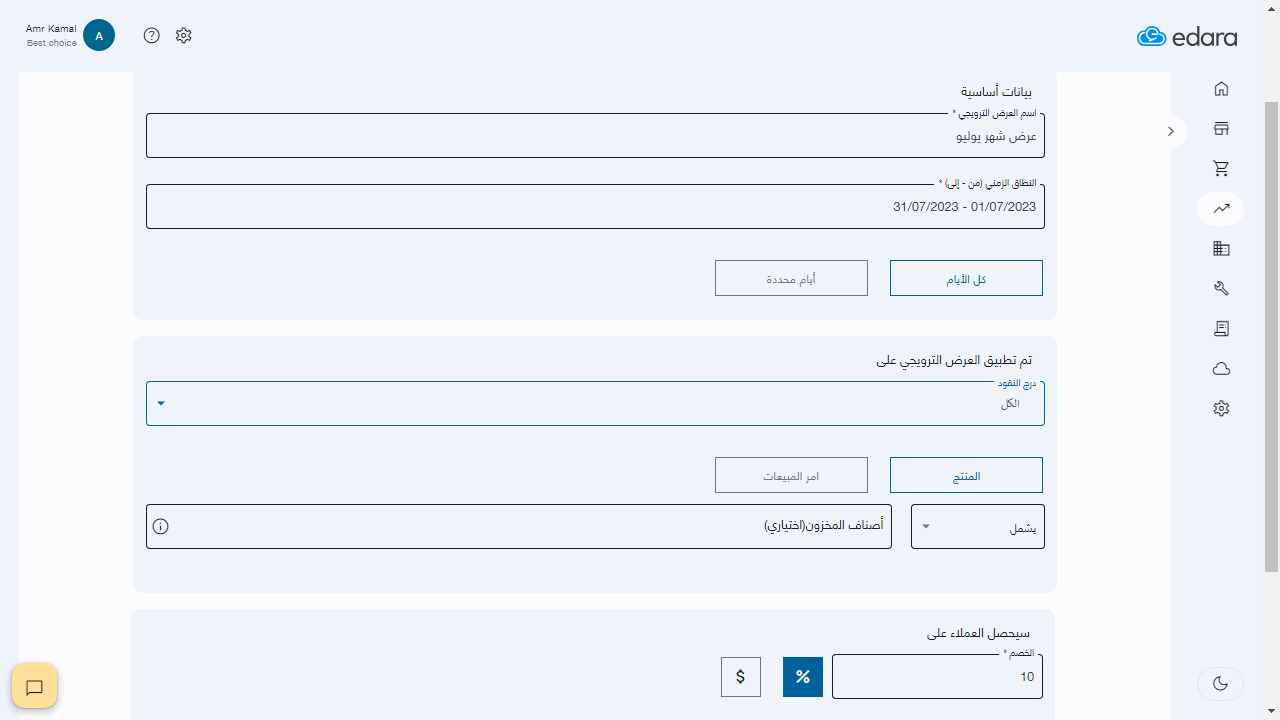Click the promotion name input field
Viewport: 1280px width, 720px height.
595,136
